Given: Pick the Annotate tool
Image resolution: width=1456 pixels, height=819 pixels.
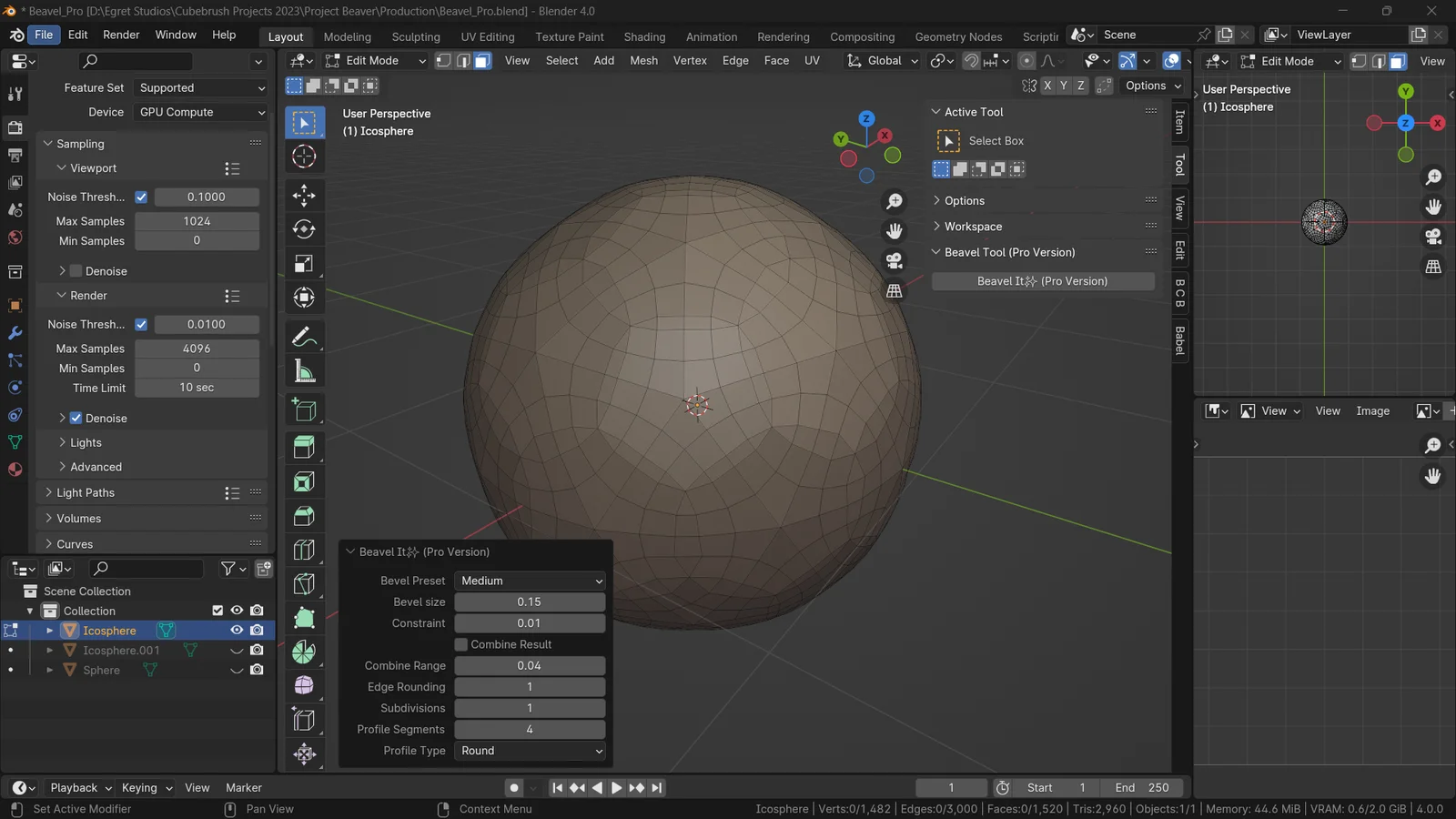Looking at the screenshot, I should [304, 336].
